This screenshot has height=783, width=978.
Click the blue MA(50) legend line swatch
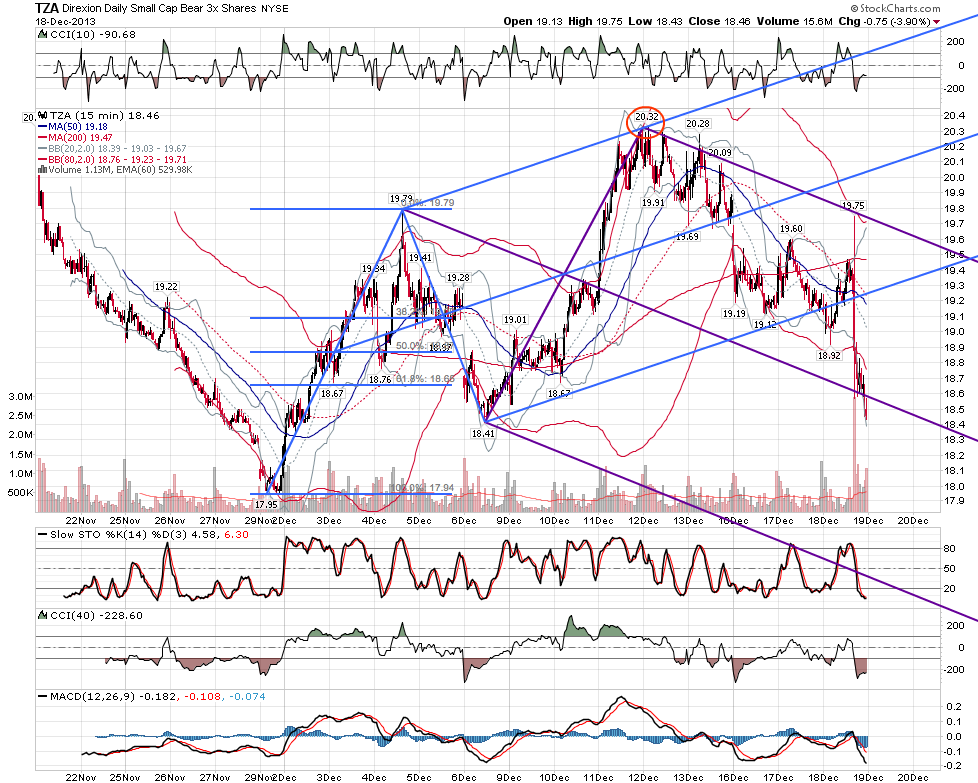[x=42, y=127]
